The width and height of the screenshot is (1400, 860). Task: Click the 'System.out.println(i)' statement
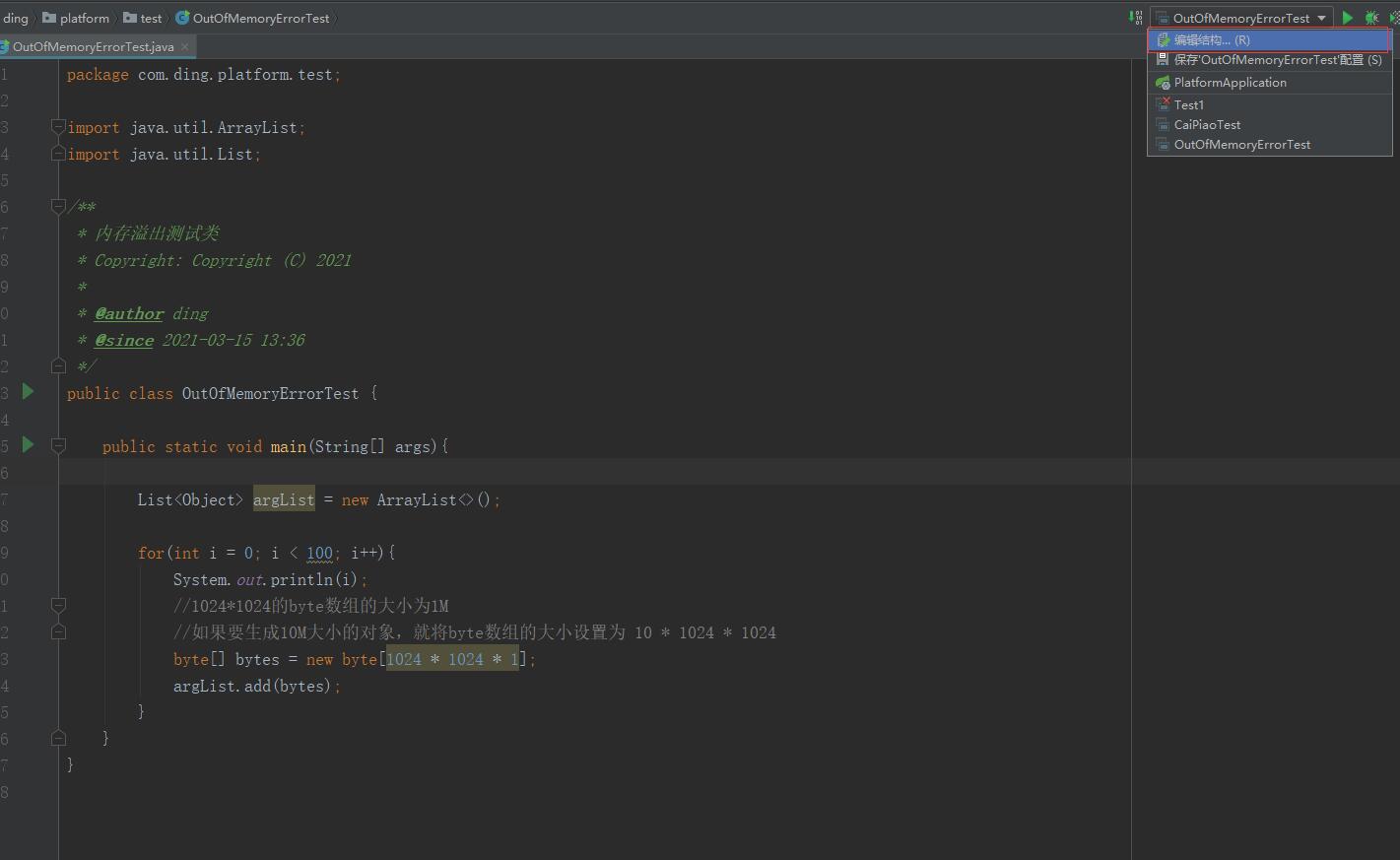[270, 579]
